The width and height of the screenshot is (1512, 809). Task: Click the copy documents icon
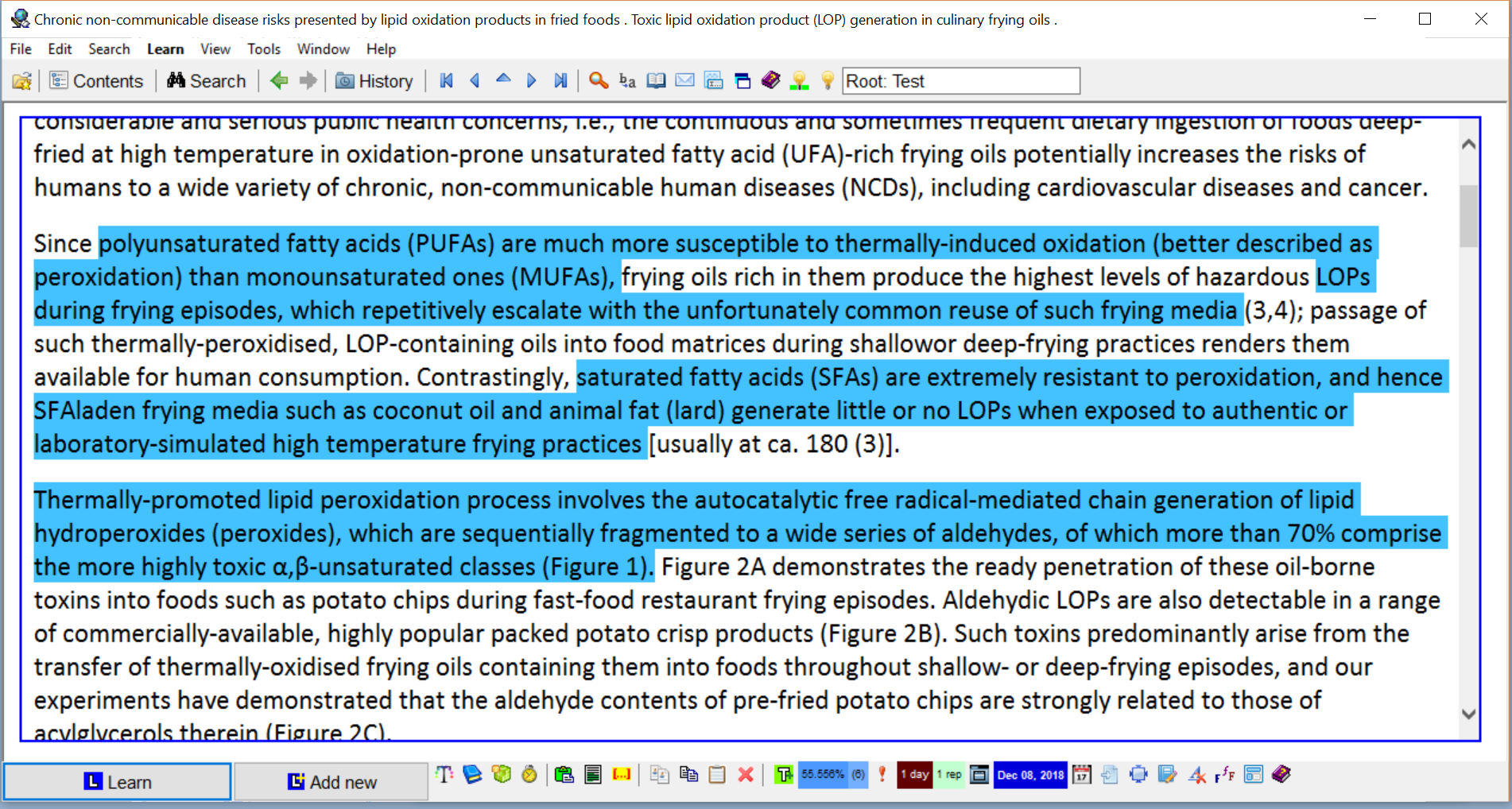pyautogui.click(x=688, y=774)
